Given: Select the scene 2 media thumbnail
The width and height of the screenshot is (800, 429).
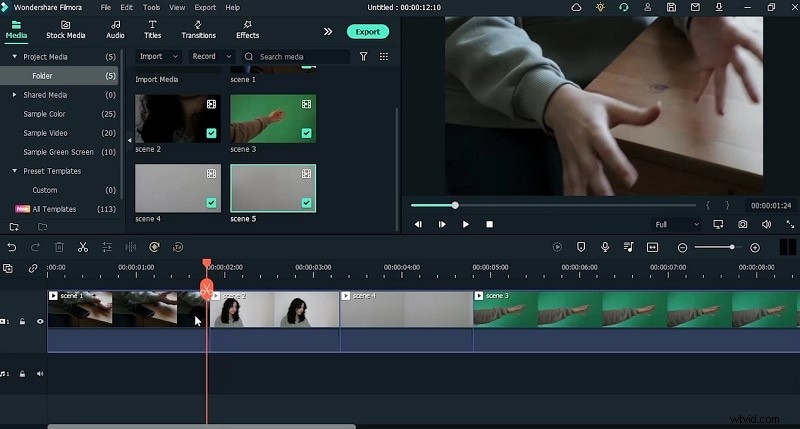Looking at the screenshot, I should [x=178, y=118].
